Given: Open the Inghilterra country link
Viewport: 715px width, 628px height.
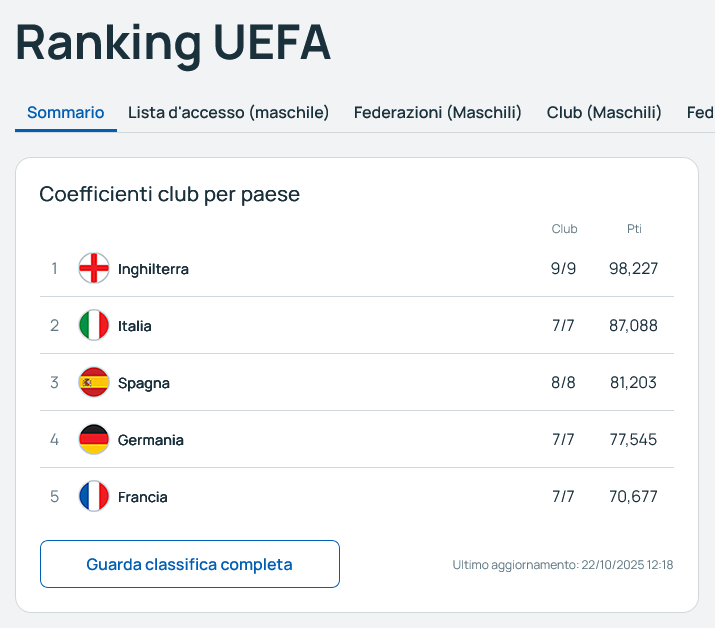Looking at the screenshot, I should click(153, 269).
